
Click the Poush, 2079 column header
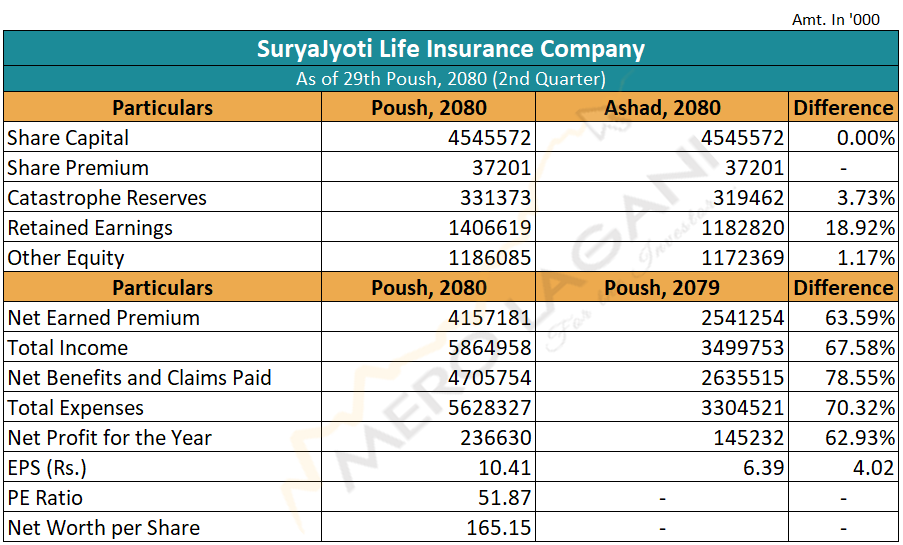click(662, 288)
